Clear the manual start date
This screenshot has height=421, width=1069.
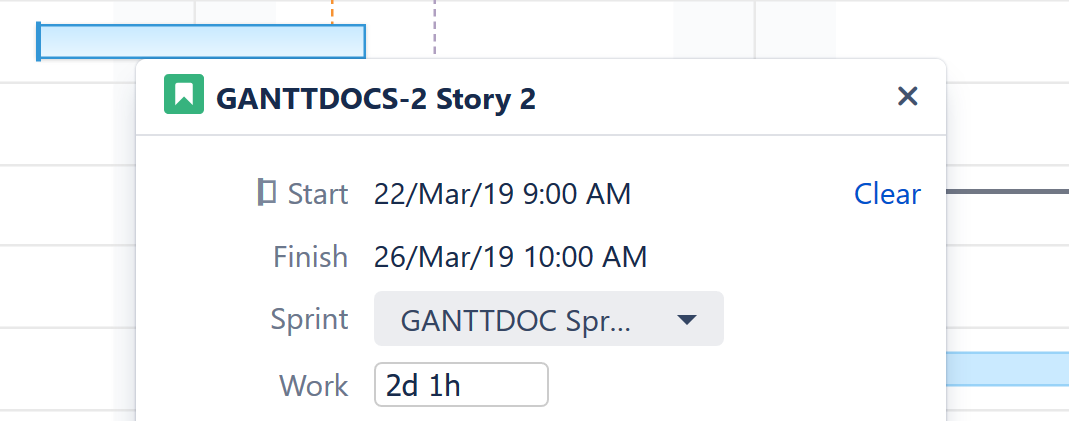click(887, 194)
